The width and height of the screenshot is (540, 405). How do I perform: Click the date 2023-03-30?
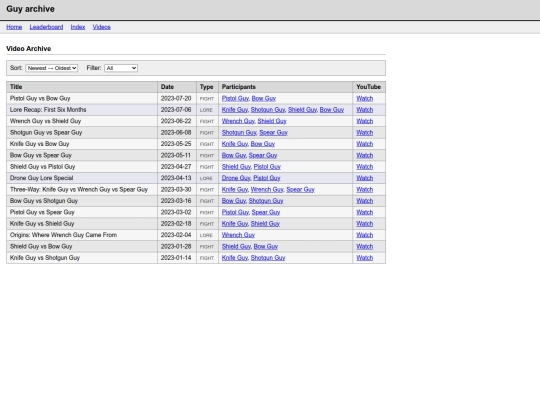176,189
